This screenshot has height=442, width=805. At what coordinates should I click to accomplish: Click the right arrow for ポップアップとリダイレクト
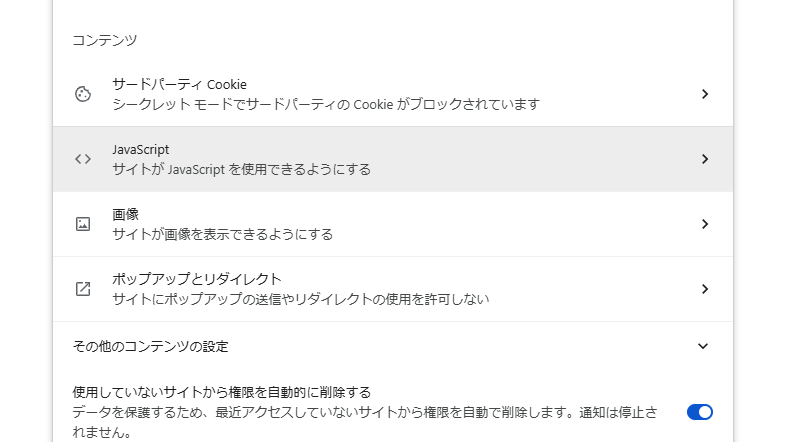coord(704,289)
